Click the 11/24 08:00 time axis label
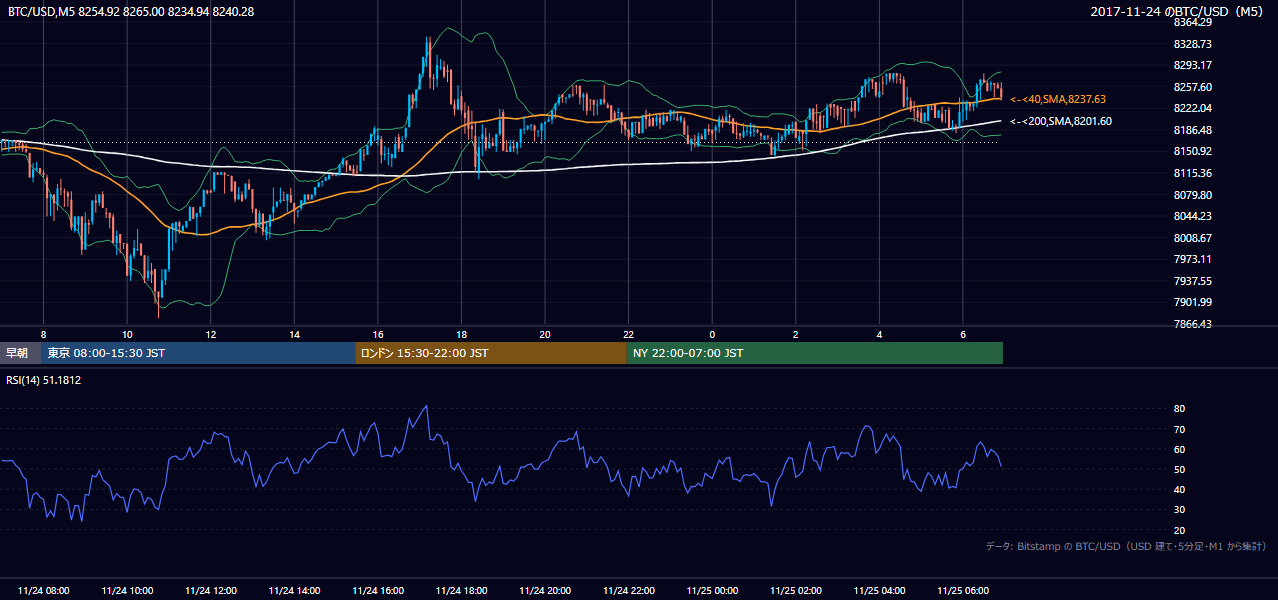 click(43, 591)
